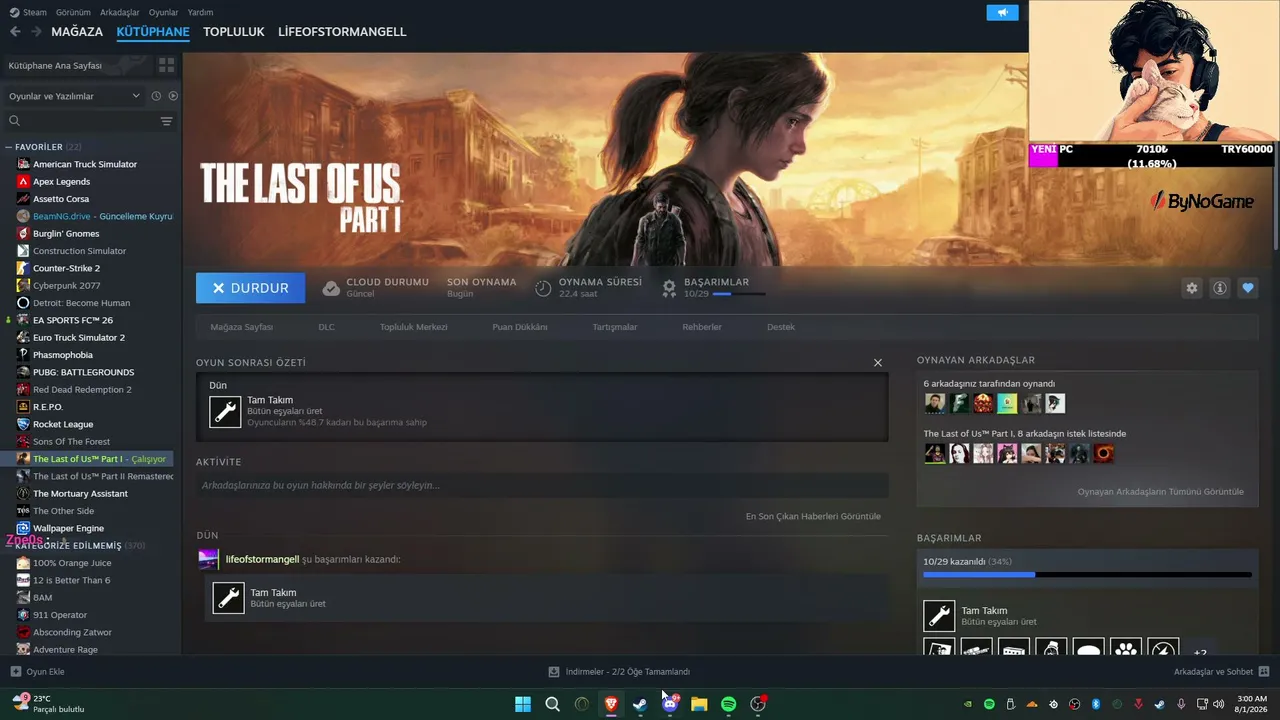This screenshot has height=720, width=1280.
Task: Click the paw print achievement icon
Action: tap(1126, 648)
